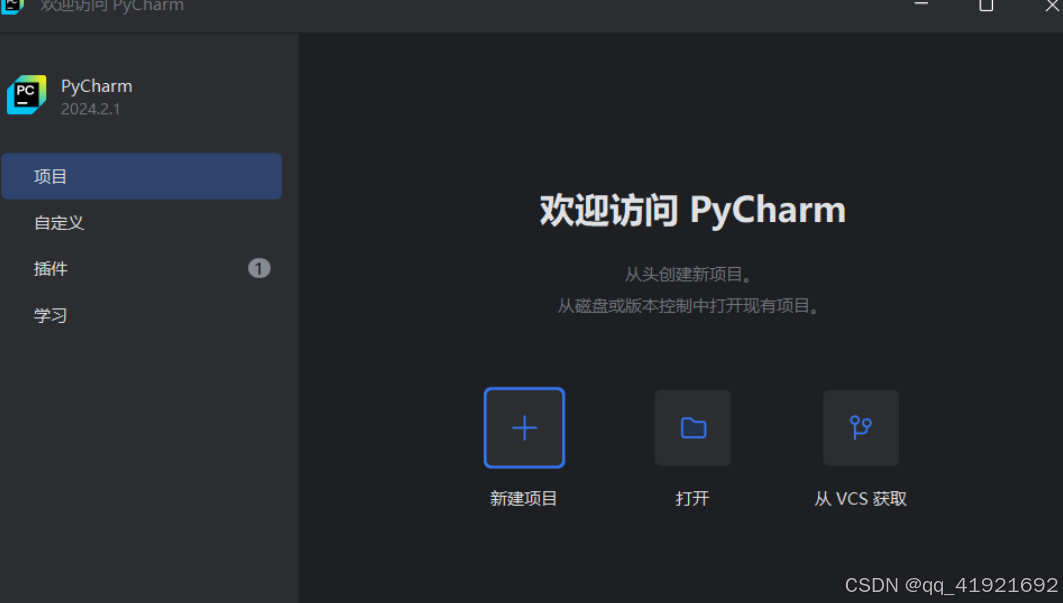Select the 项目 tab in sidebar

[141, 176]
